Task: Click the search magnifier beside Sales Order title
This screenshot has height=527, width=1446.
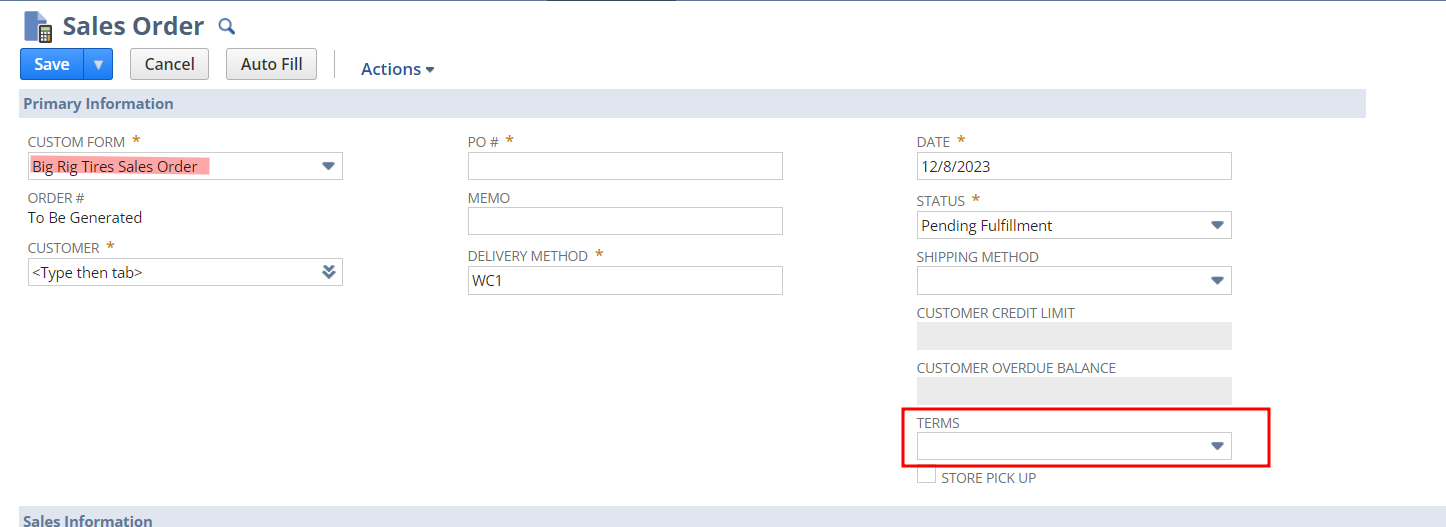Action: (227, 26)
